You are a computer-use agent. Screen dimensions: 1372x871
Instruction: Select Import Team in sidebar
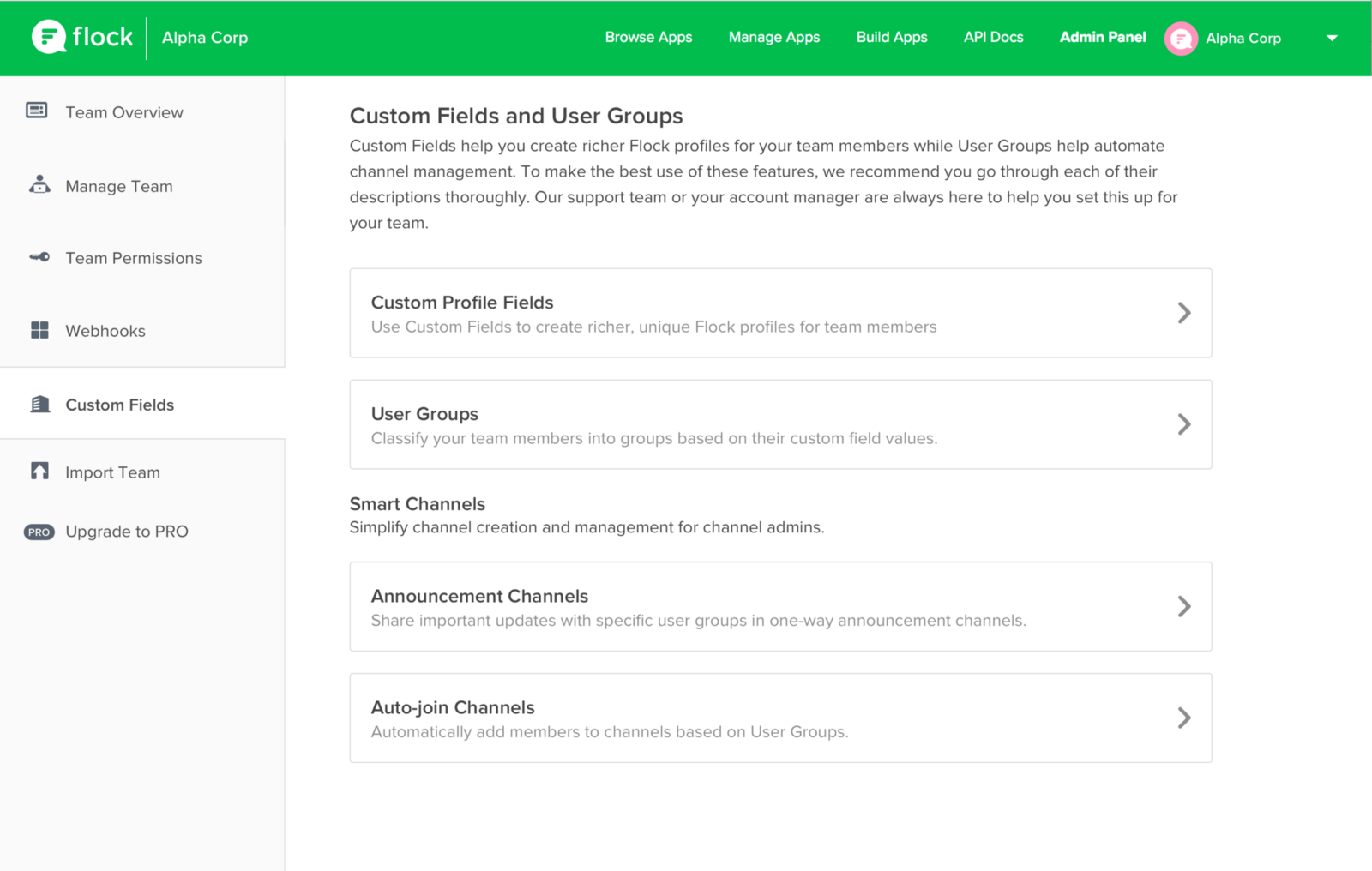(113, 472)
